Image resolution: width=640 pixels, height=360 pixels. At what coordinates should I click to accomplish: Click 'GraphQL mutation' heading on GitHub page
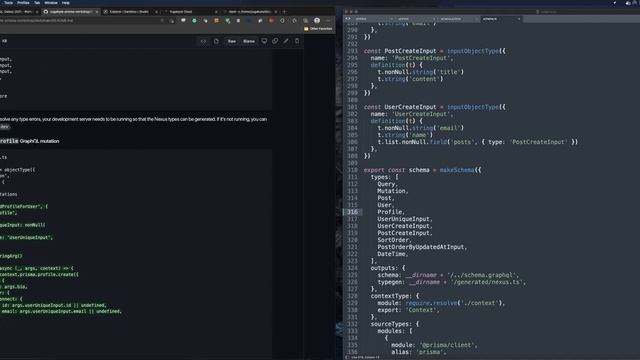click(x=40, y=141)
